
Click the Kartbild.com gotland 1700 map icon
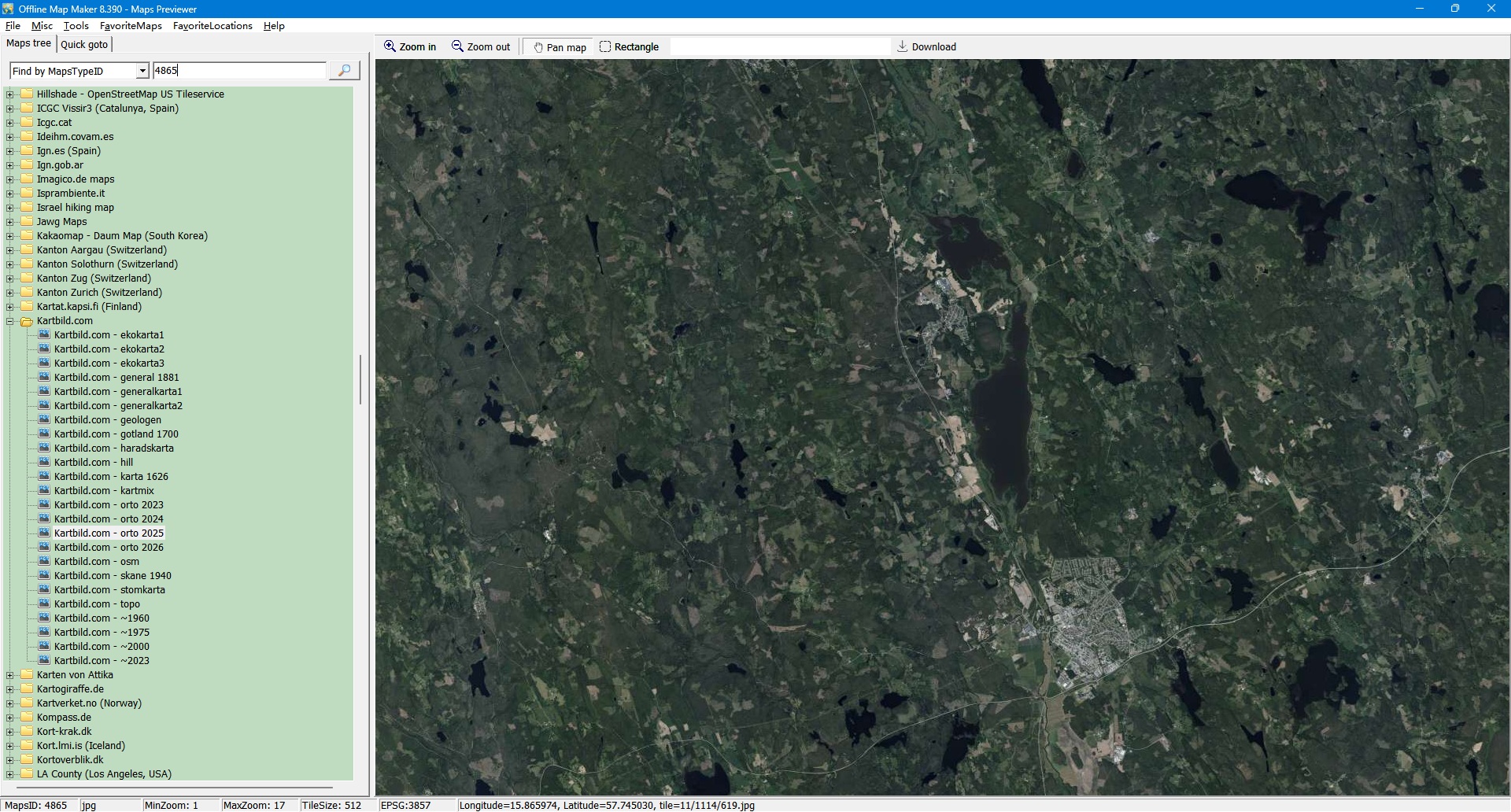[44, 434]
